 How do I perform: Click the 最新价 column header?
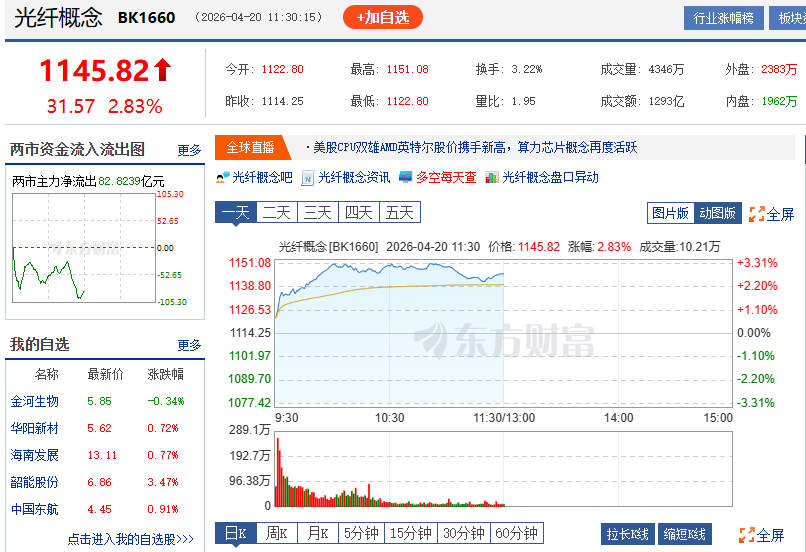click(105, 374)
